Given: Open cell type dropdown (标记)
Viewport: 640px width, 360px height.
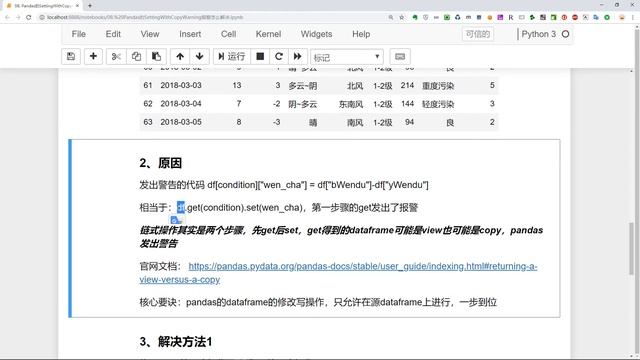Looking at the screenshot, I should coord(347,57).
